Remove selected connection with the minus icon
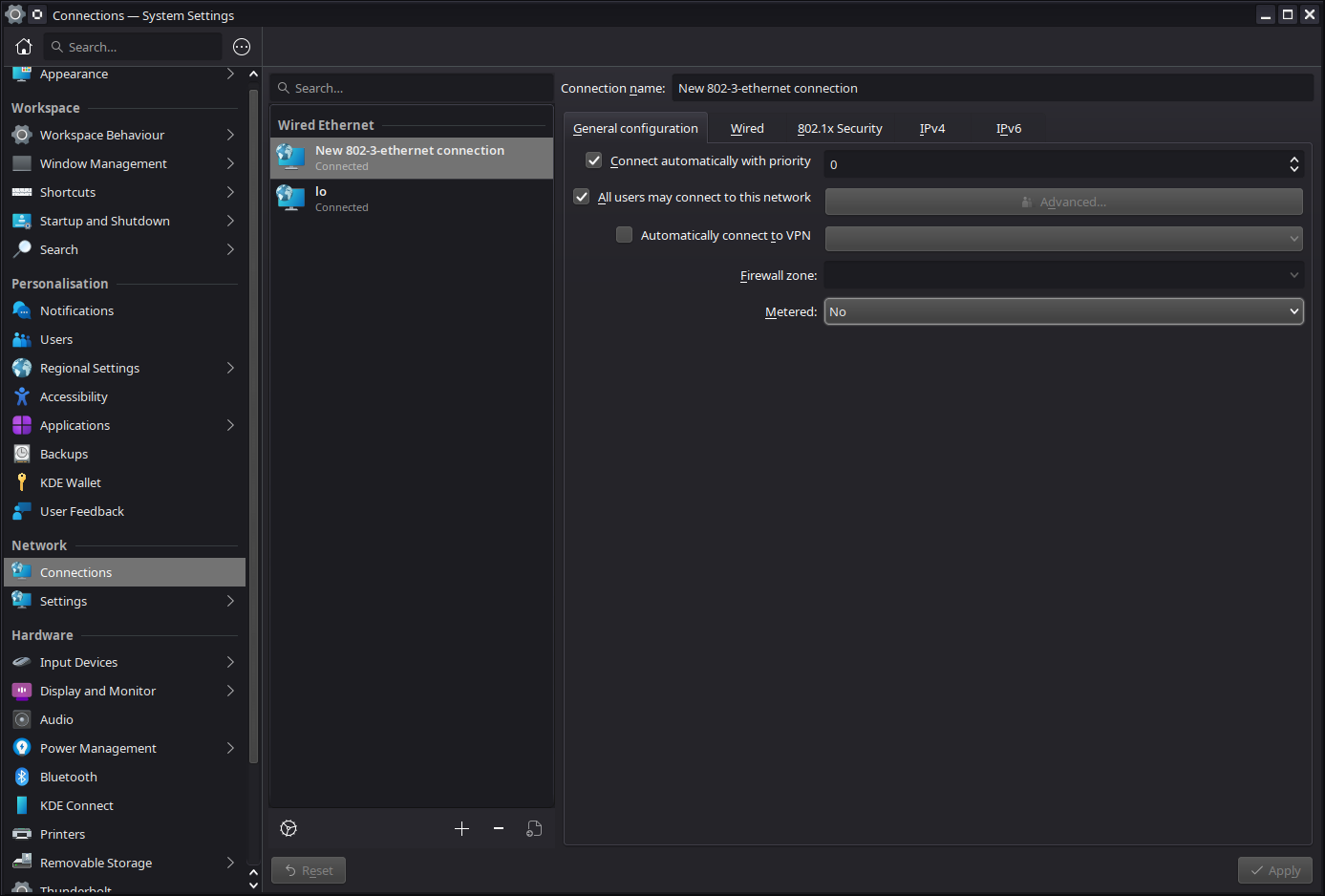Image resolution: width=1325 pixels, height=896 pixels. click(x=499, y=828)
